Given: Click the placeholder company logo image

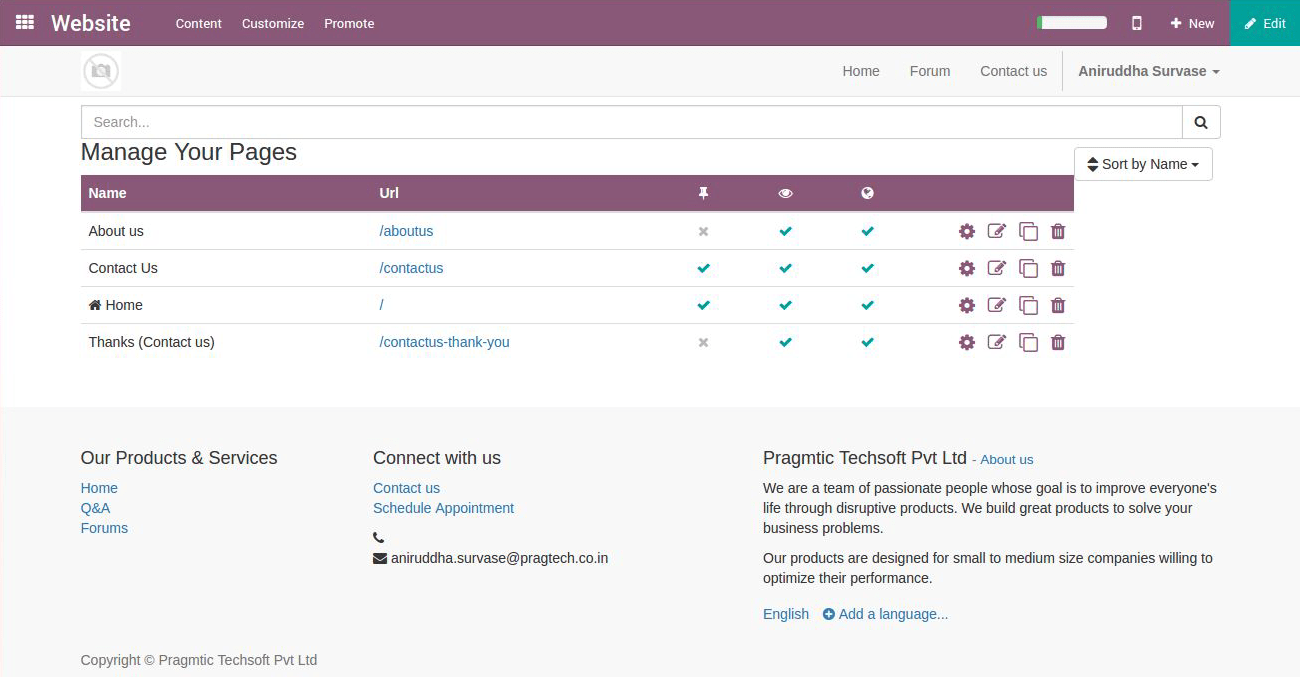Looking at the screenshot, I should (x=101, y=72).
